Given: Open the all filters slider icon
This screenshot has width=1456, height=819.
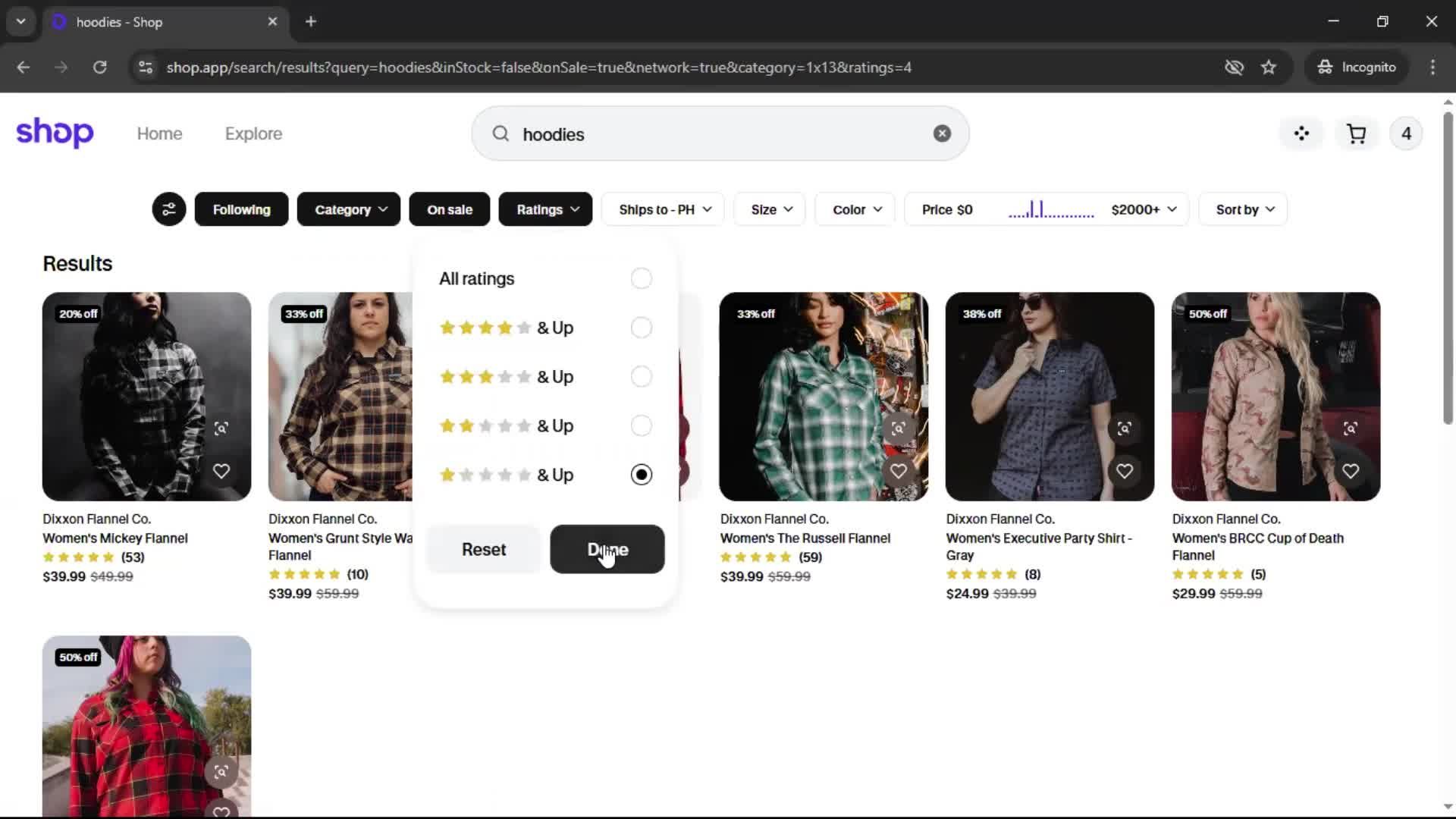Looking at the screenshot, I should click(x=168, y=209).
